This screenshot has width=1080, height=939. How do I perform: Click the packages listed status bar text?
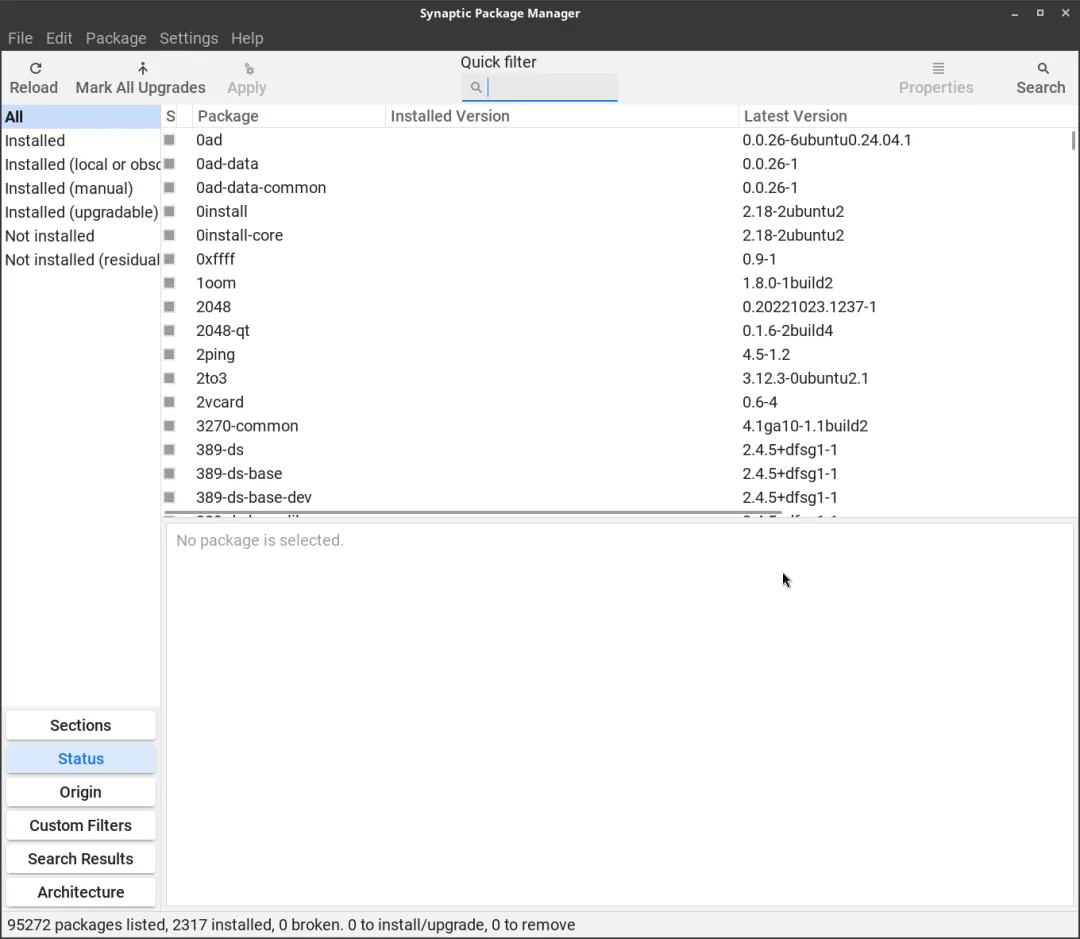pyautogui.click(x=291, y=925)
